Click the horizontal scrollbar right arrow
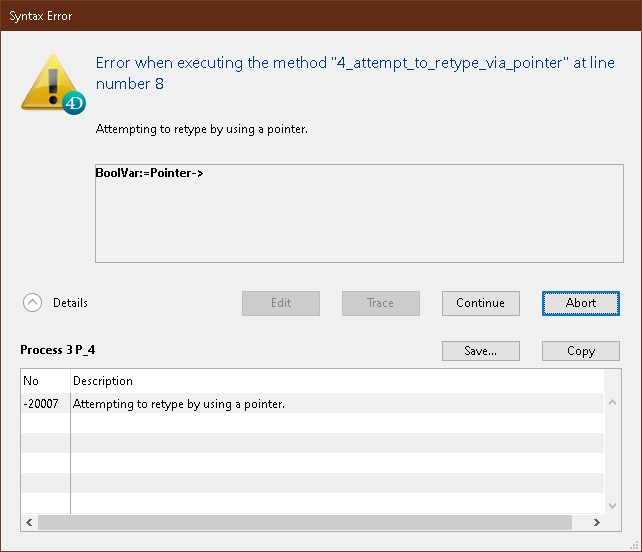This screenshot has width=642, height=552. [597, 522]
